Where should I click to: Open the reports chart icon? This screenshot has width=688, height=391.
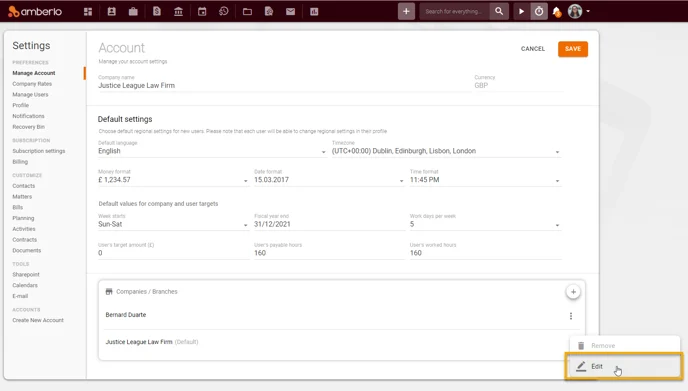(x=314, y=12)
